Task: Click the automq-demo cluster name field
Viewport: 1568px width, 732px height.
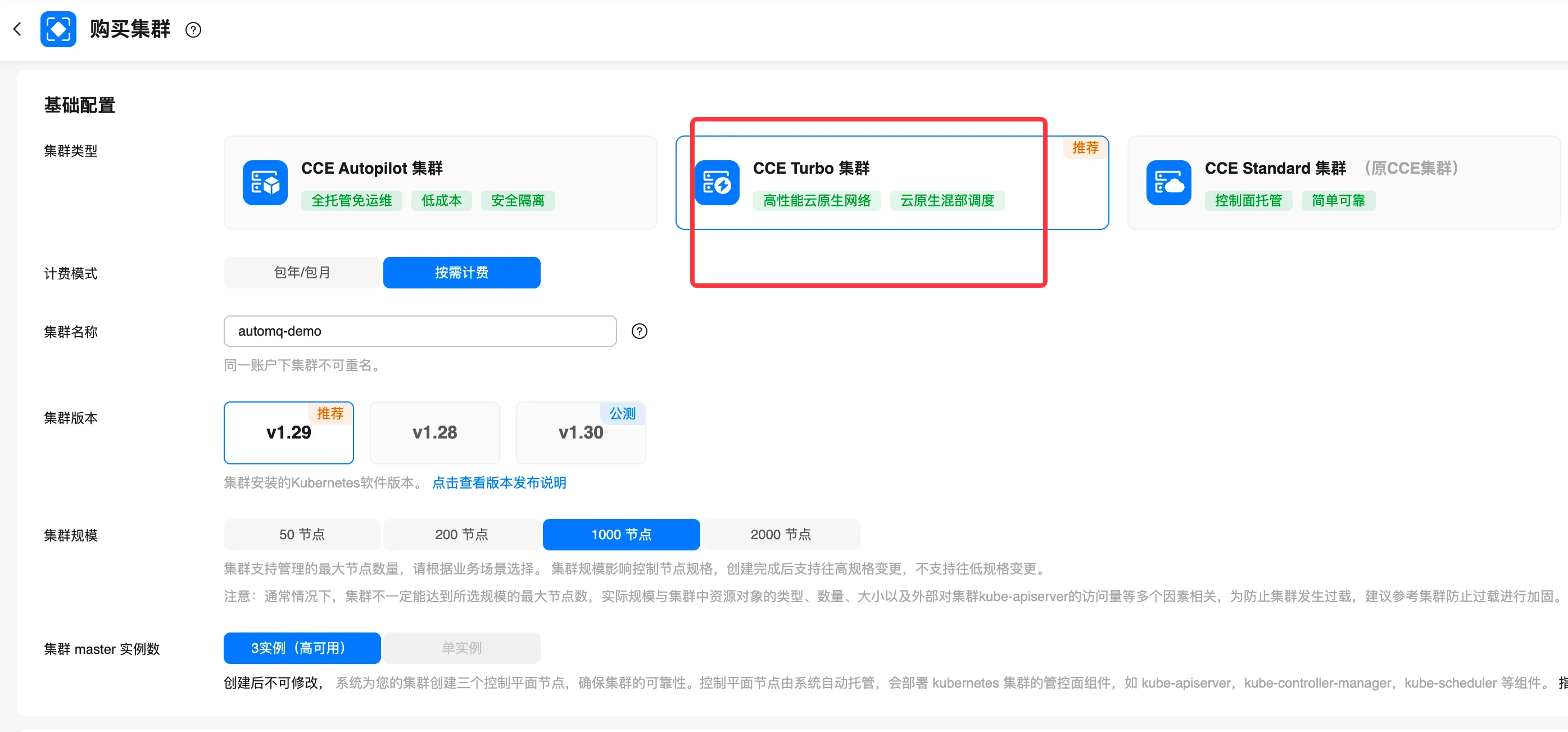Action: coord(420,331)
